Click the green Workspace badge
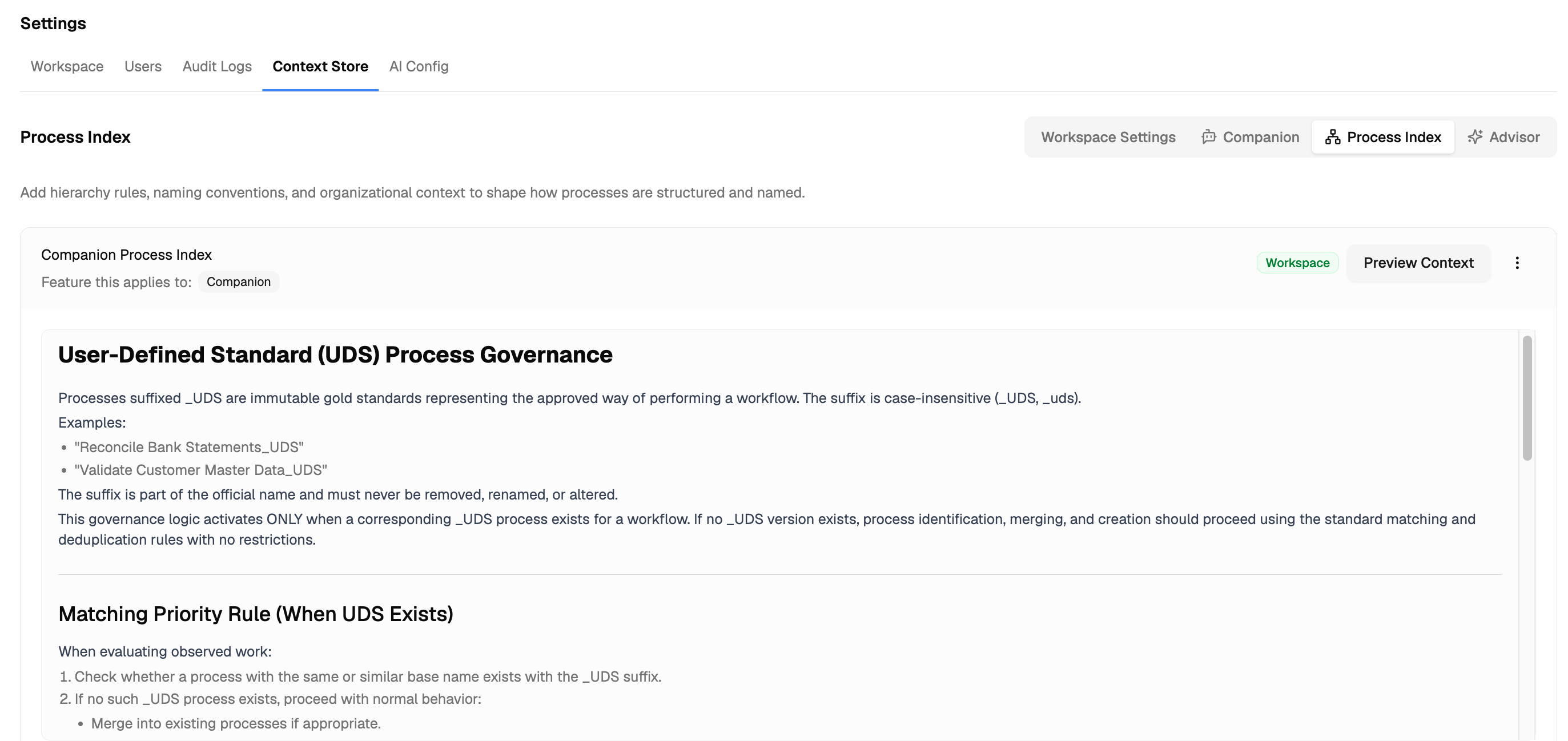 click(x=1297, y=263)
